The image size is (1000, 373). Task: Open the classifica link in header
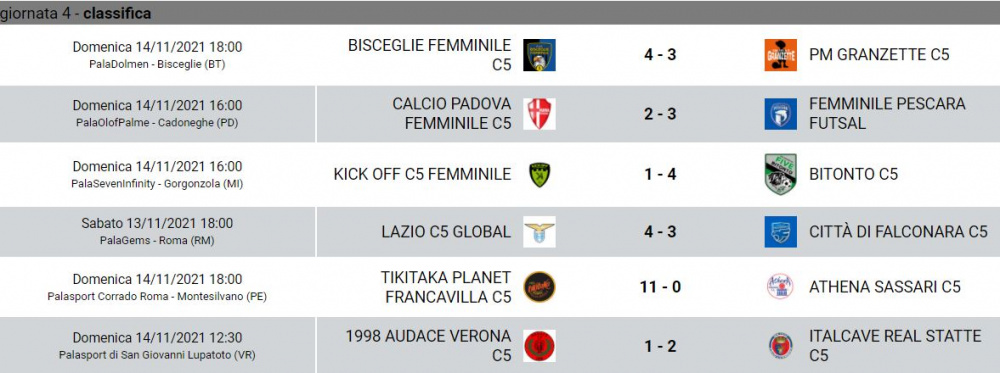[117, 13]
